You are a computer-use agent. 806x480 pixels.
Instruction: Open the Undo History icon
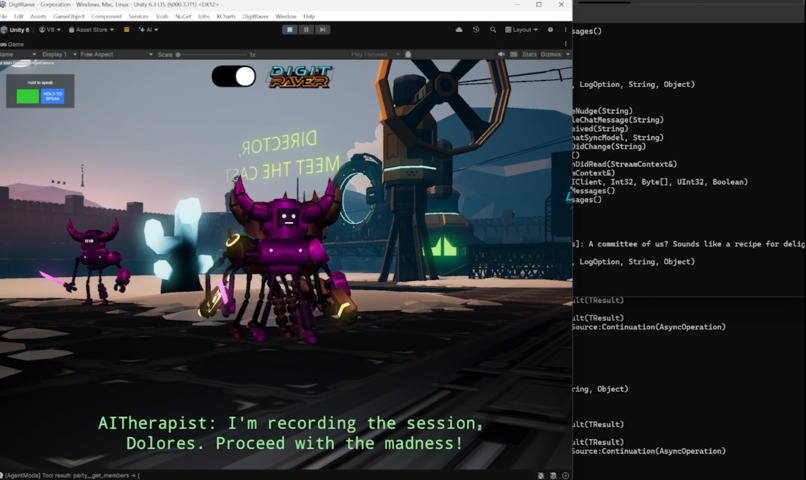coord(476,30)
